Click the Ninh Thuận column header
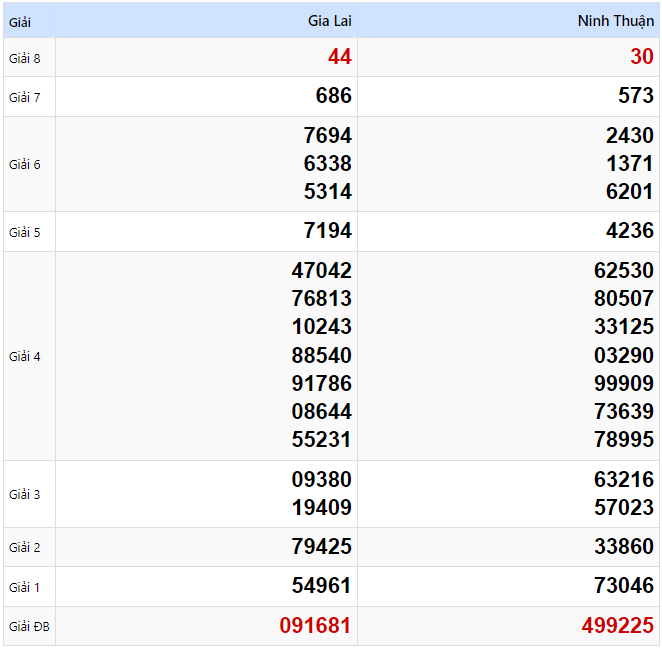This screenshot has height=650, width=662. [x=615, y=21]
